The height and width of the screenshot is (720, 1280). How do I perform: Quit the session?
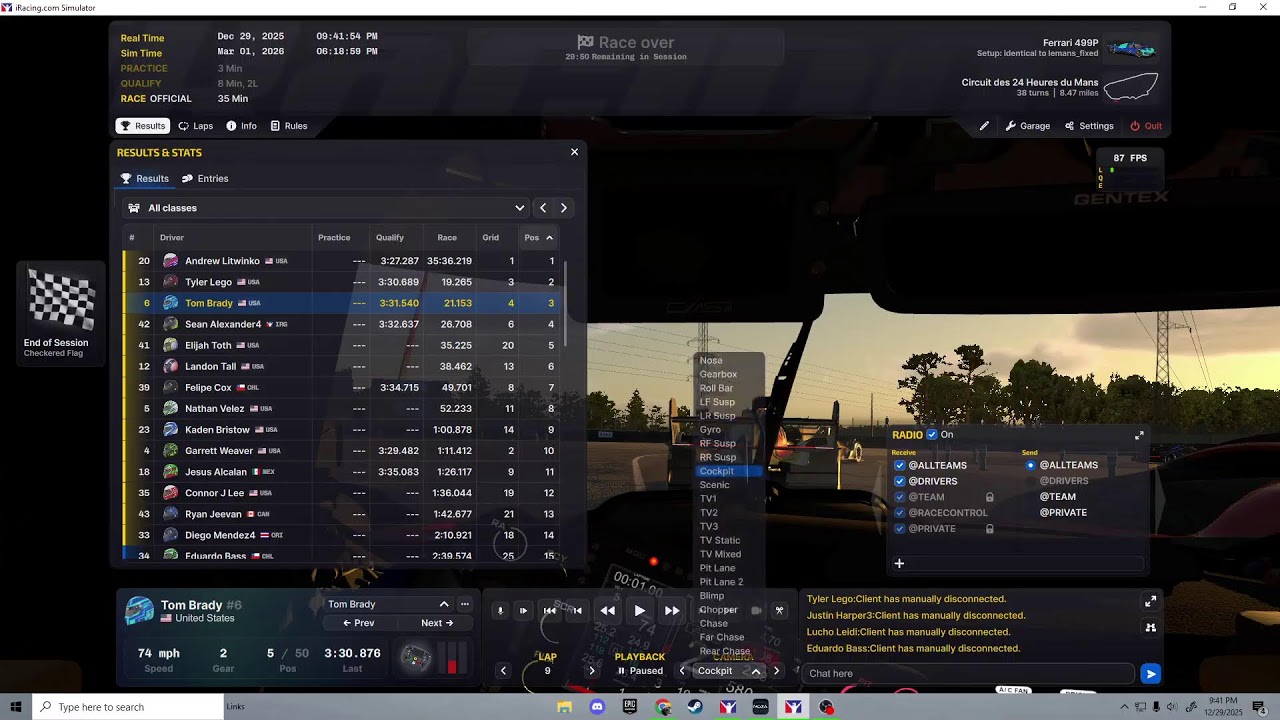(1146, 126)
